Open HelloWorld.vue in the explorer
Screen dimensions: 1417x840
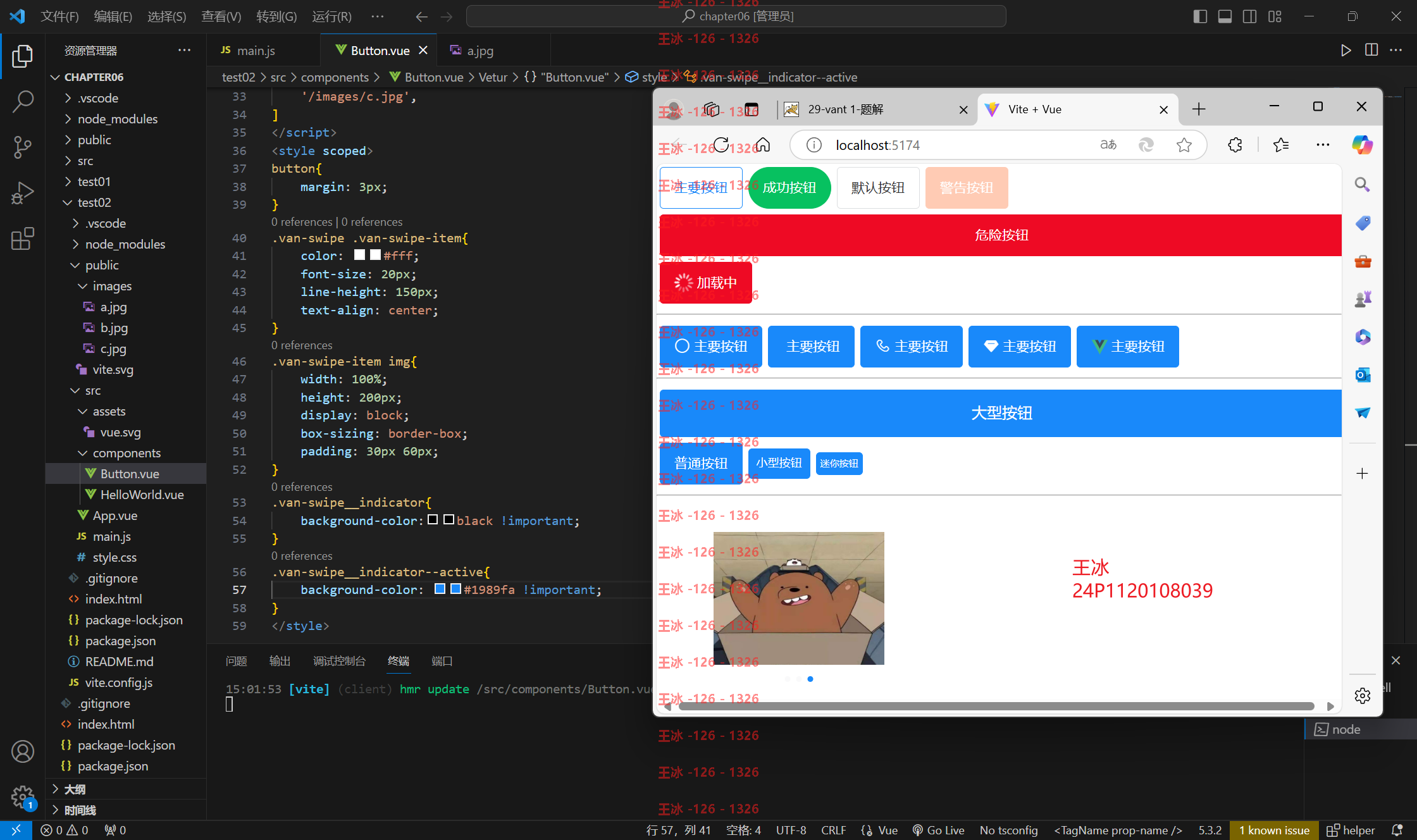tap(142, 495)
